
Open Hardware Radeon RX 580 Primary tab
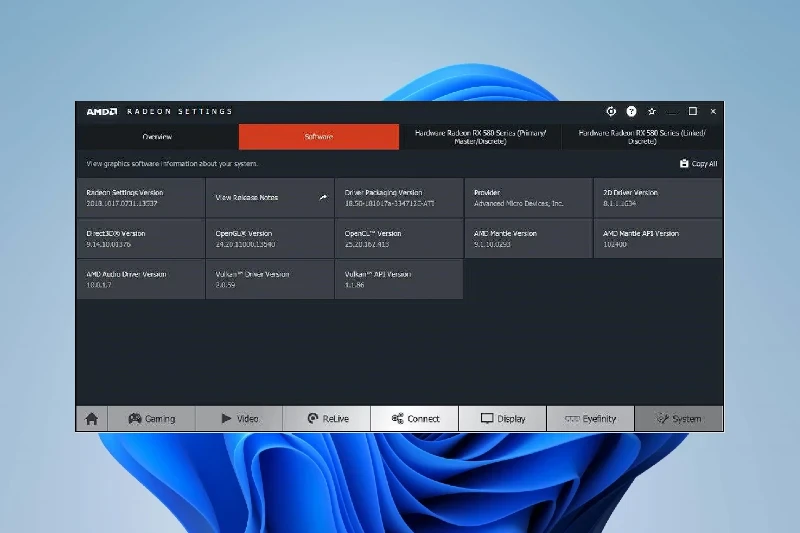[480, 137]
